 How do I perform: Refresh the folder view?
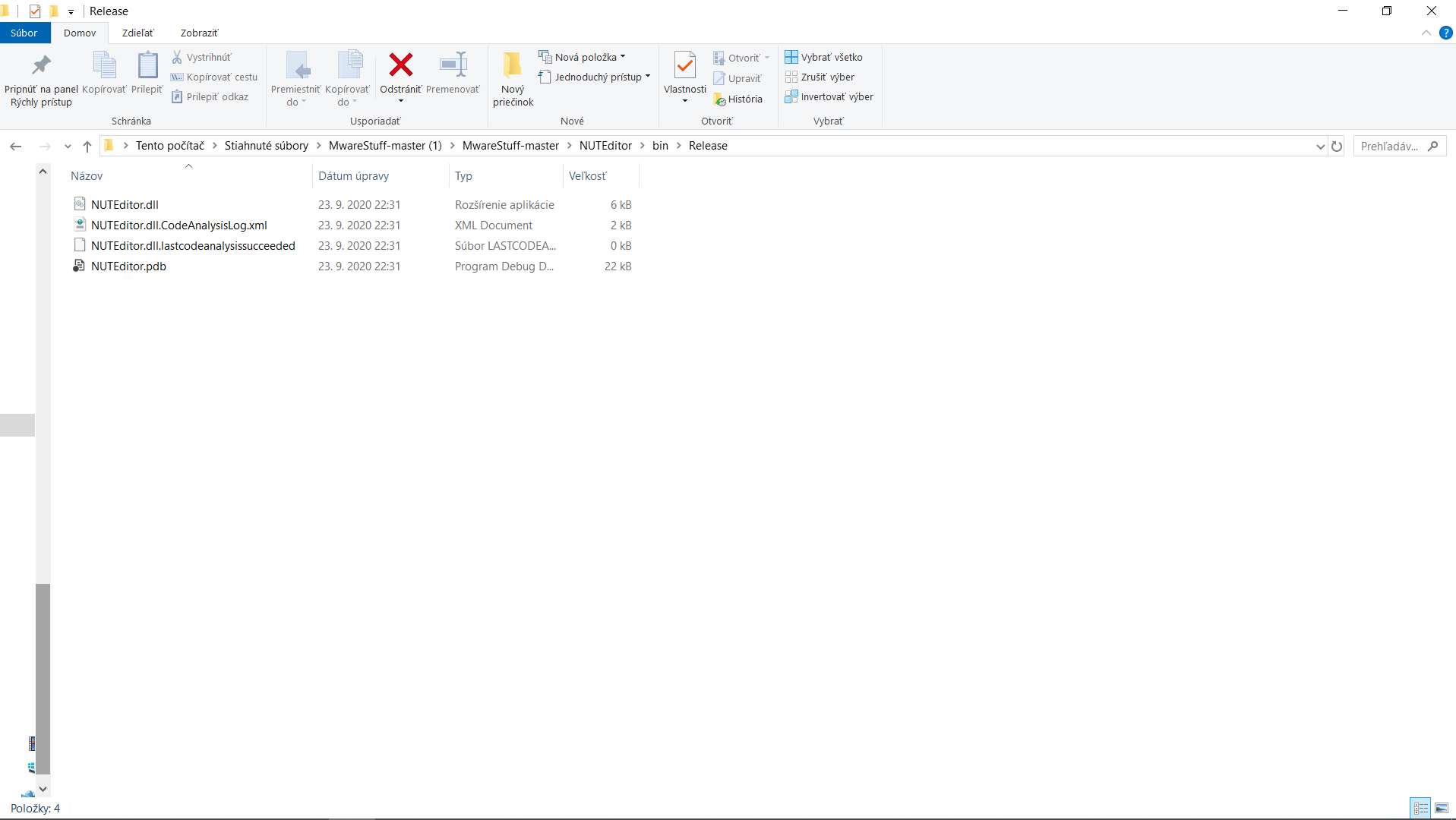point(1337,146)
